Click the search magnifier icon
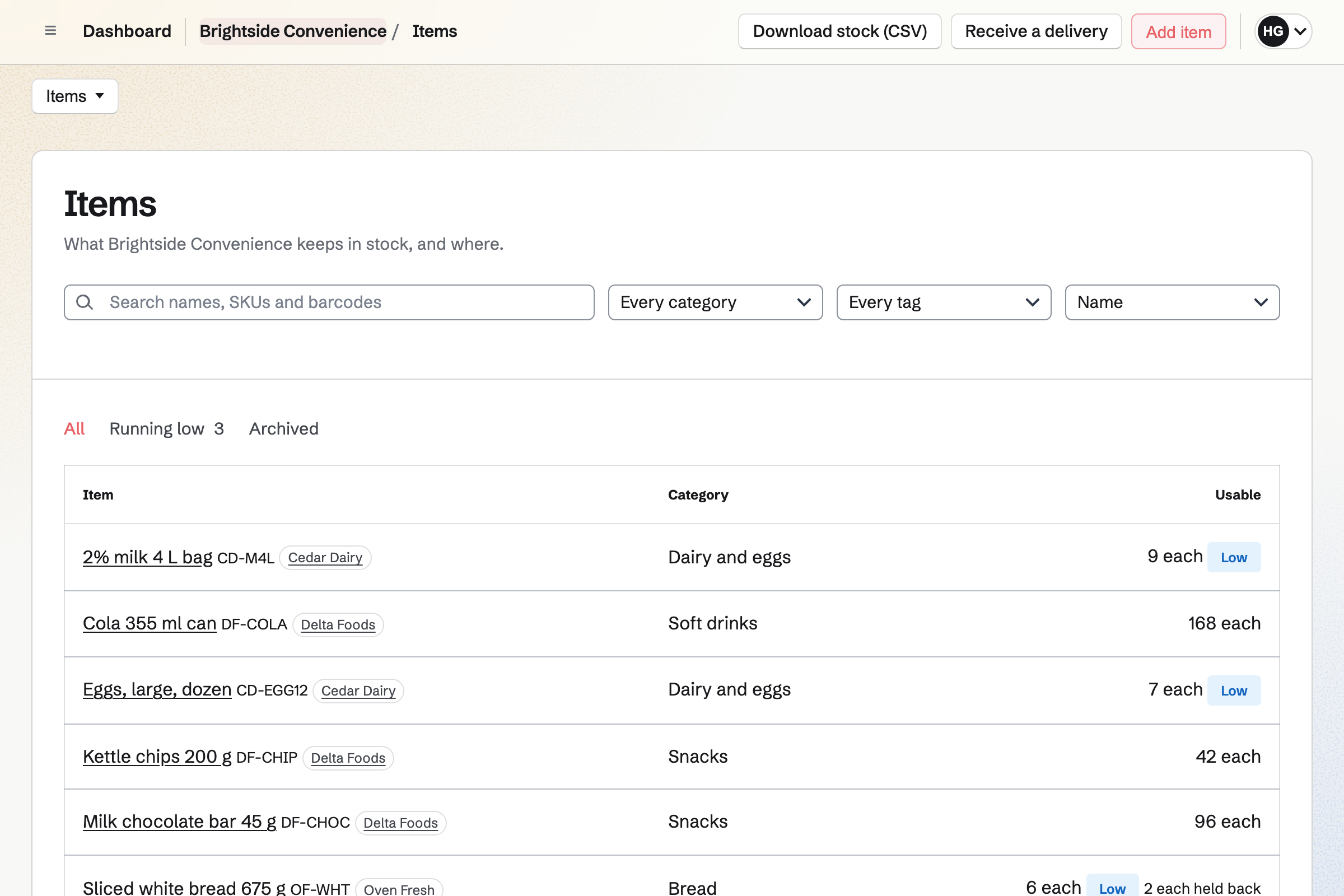The image size is (1344, 896). tap(85, 302)
